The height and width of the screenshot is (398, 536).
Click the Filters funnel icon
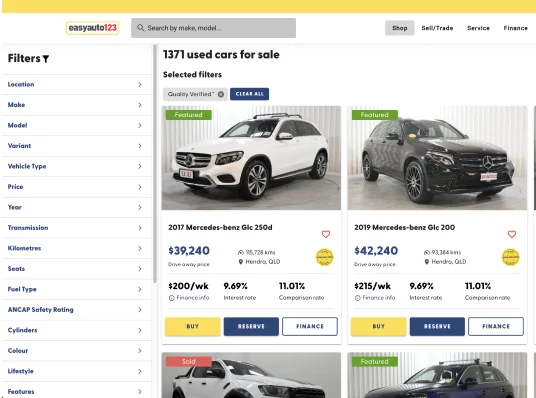click(x=46, y=59)
